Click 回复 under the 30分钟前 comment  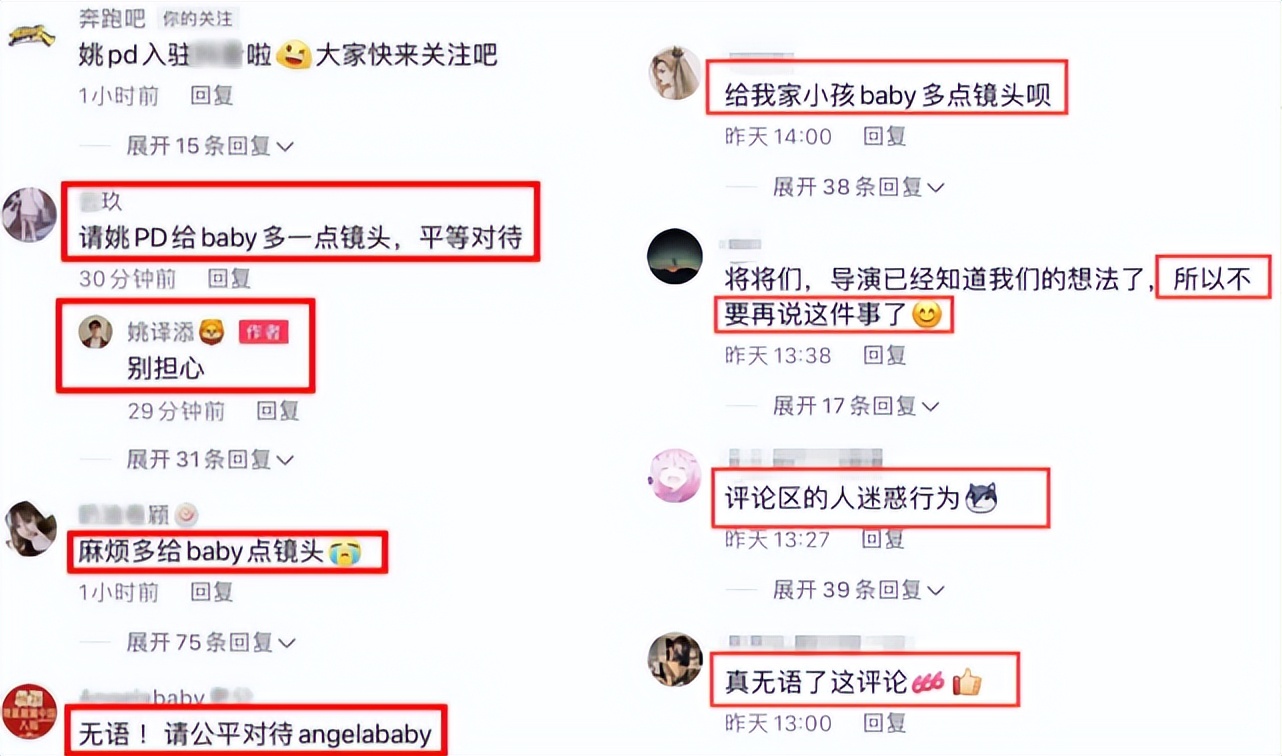click(x=229, y=279)
